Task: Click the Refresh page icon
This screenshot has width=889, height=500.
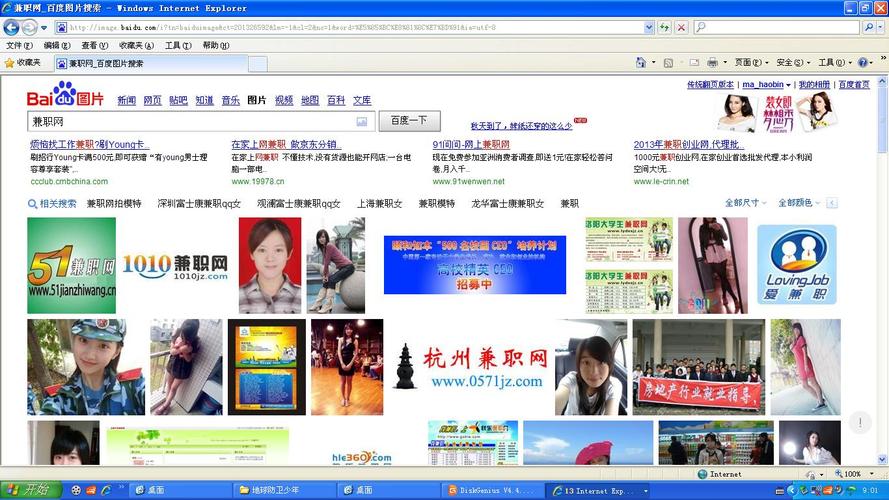Action: click(664, 27)
